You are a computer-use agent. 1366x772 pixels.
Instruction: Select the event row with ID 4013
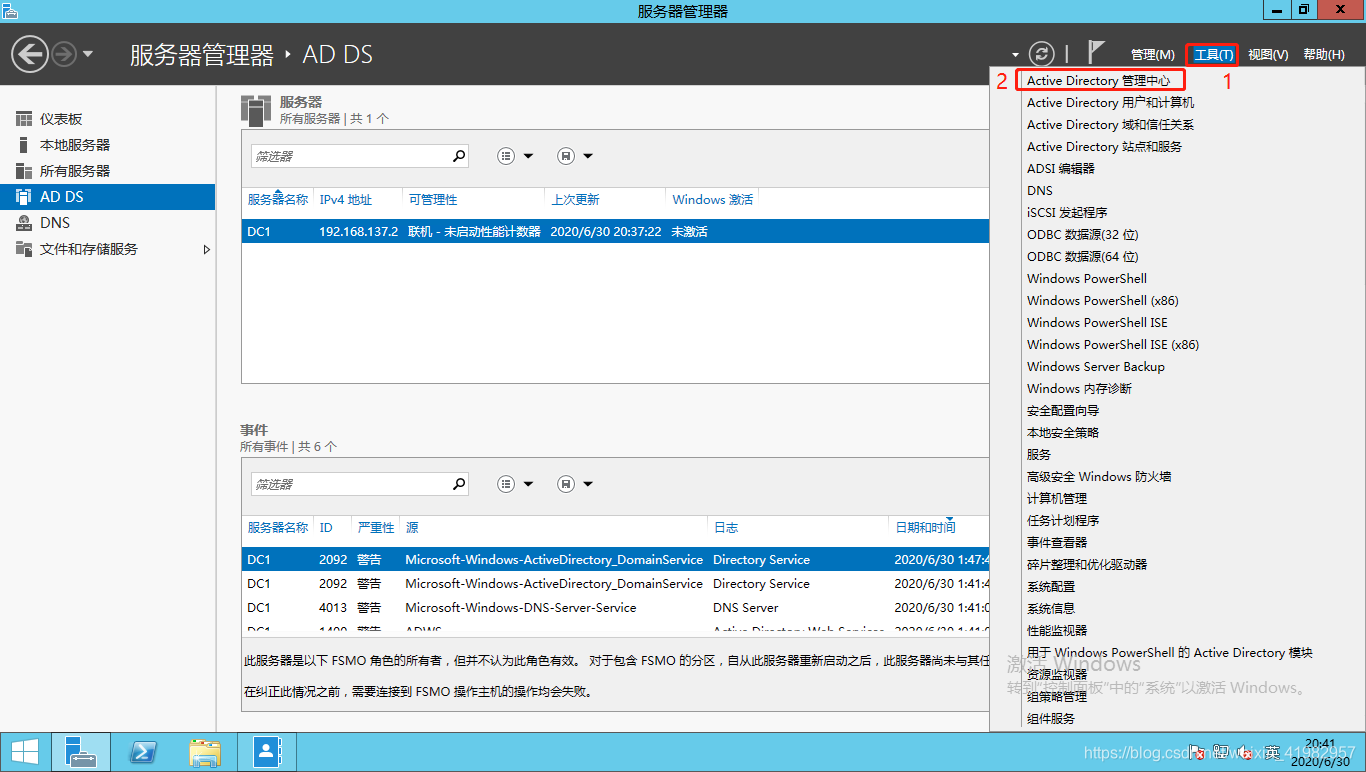point(615,607)
